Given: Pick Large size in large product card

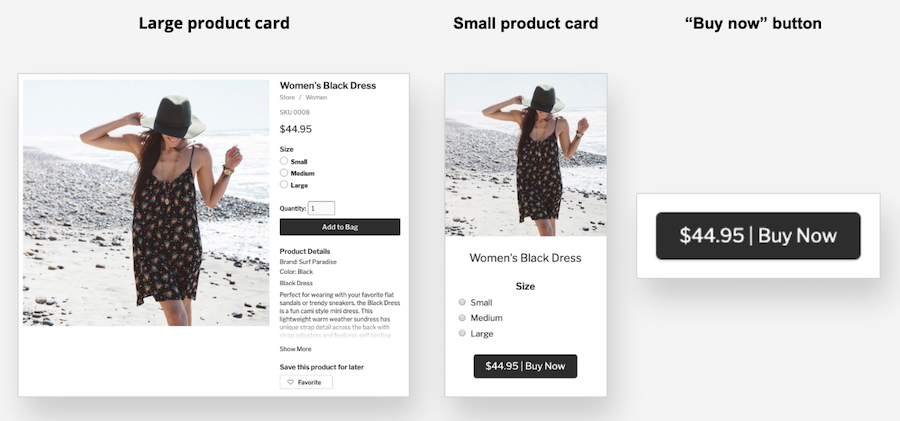Looking at the screenshot, I should [284, 185].
